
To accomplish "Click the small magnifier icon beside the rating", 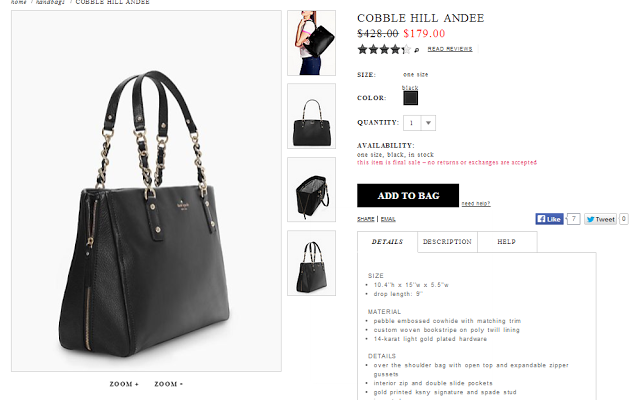I will tap(416, 50).
